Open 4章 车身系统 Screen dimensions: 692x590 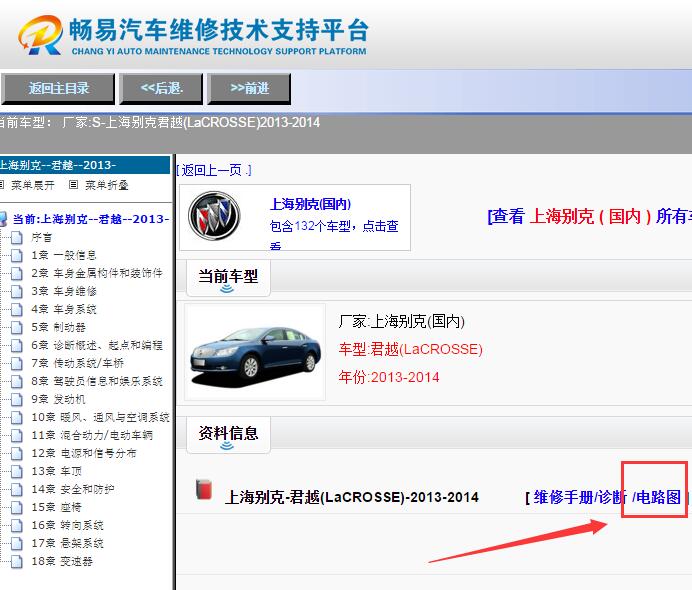64,309
